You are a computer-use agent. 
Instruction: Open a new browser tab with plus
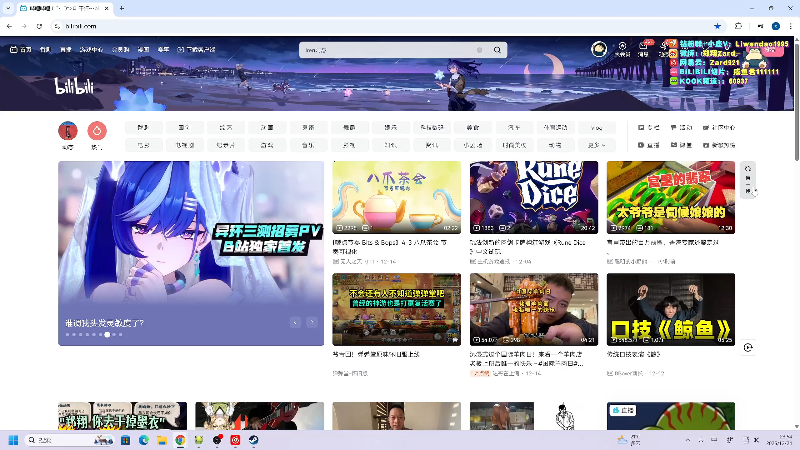point(121,8)
